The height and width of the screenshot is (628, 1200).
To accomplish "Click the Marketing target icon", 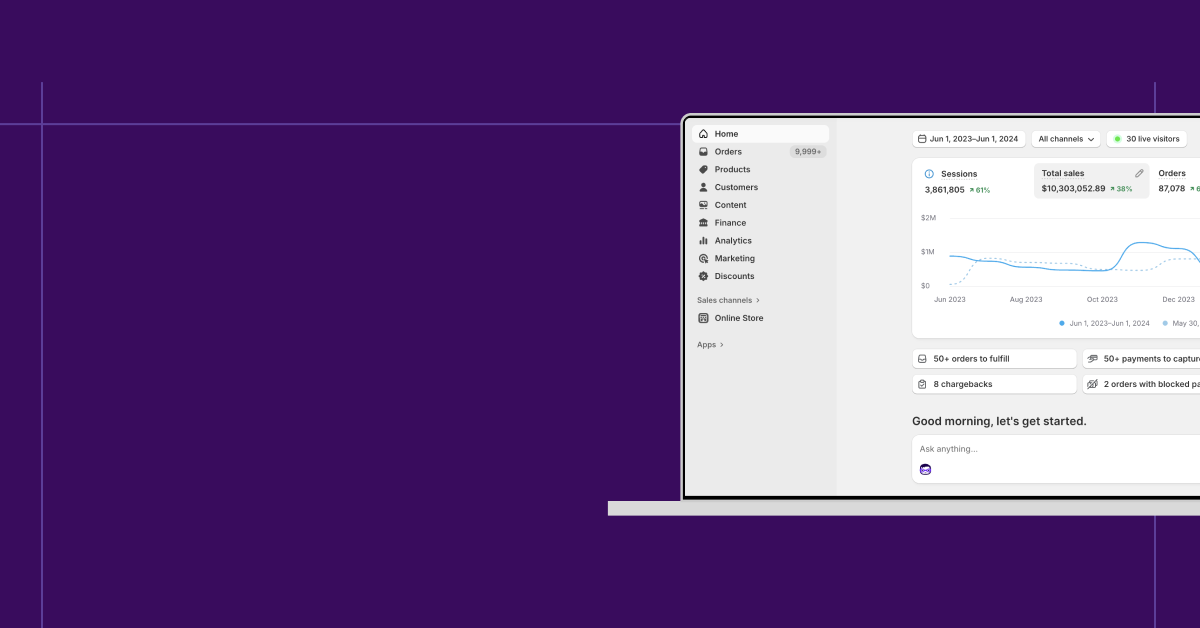I will point(703,259).
